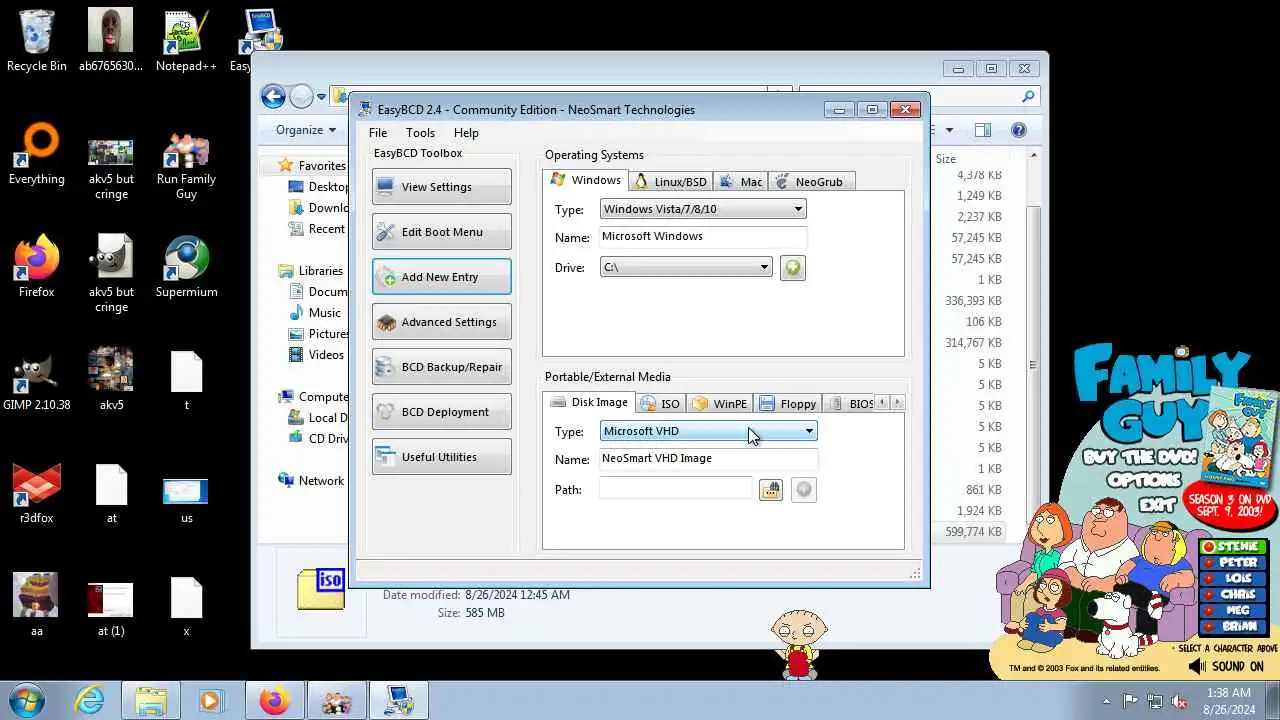Click Peter in Family Guy character list
1280x720 pixels.
[1234, 563]
